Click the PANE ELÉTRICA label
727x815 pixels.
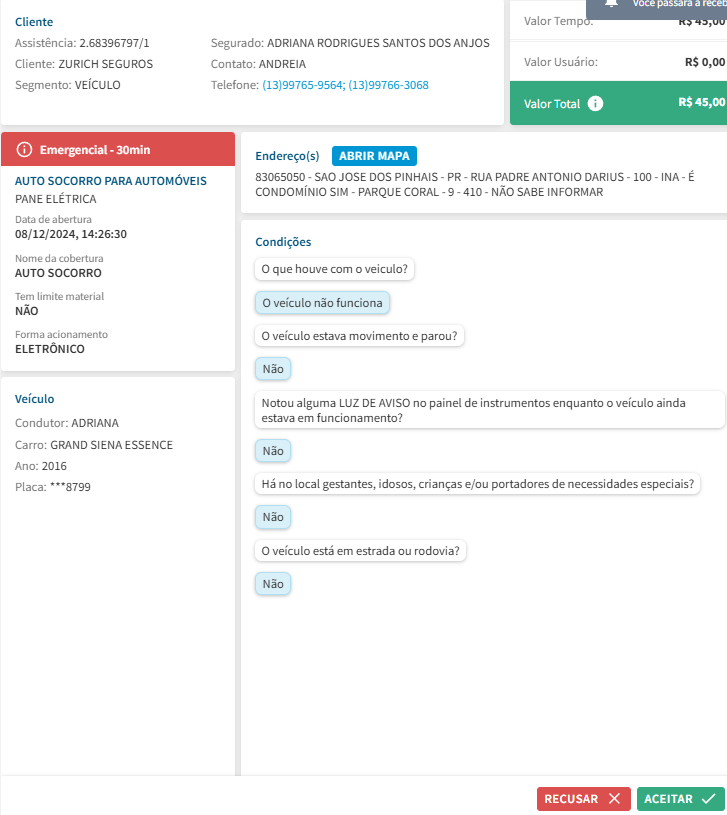coord(56,199)
